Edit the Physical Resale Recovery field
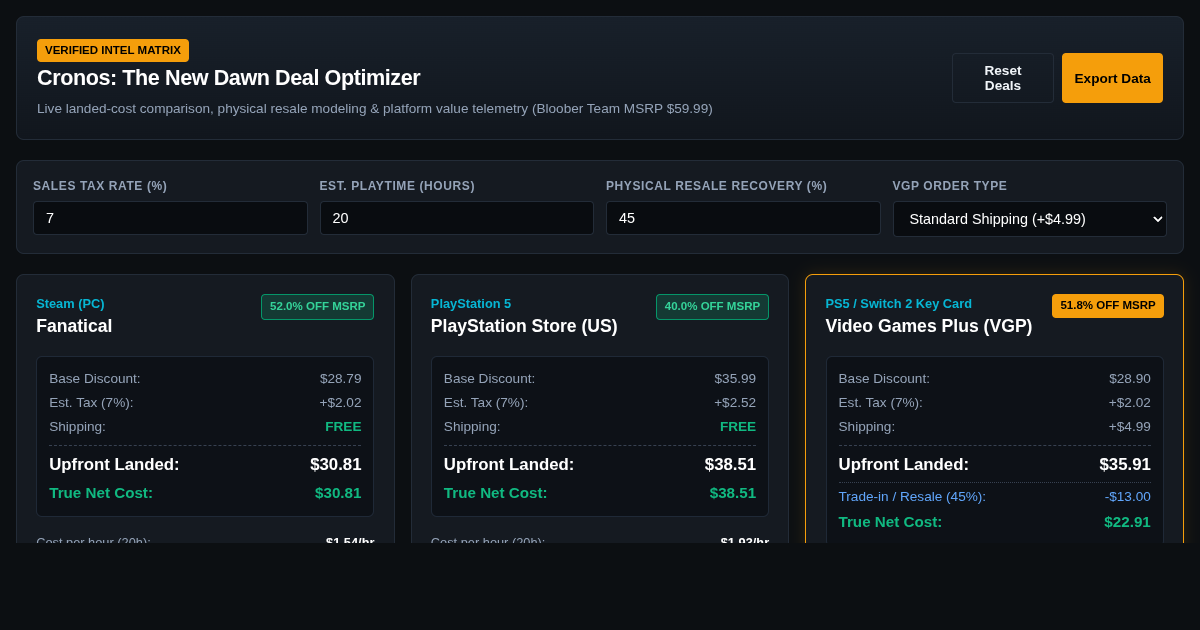This screenshot has width=1200, height=630. (743, 218)
